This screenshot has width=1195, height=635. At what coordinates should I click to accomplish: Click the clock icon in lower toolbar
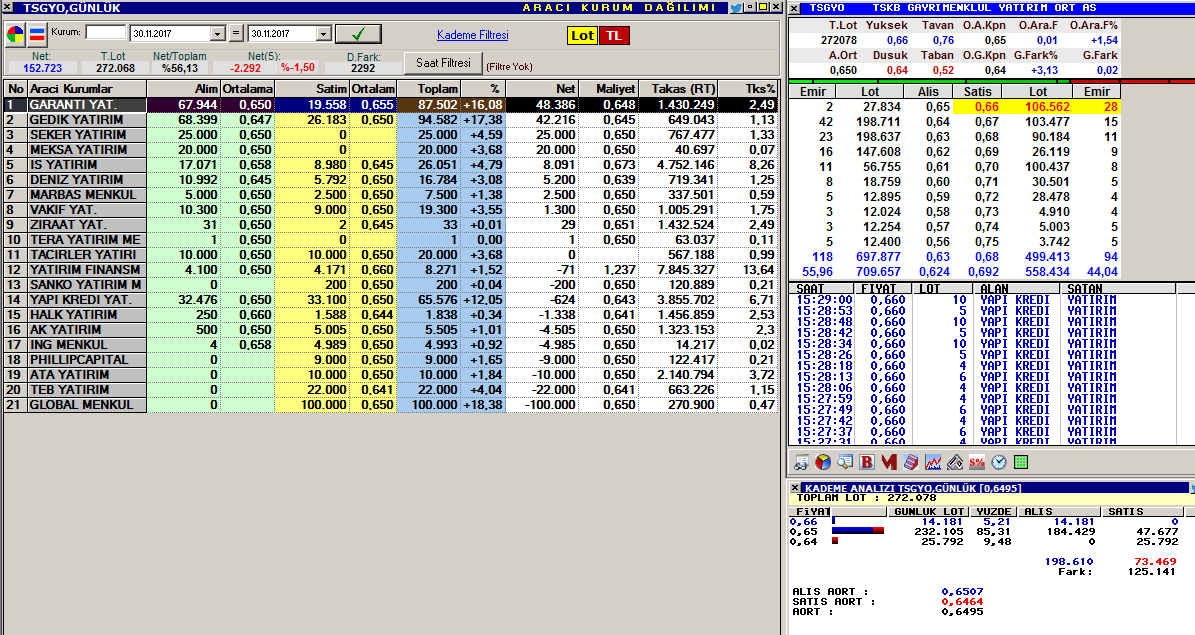point(999,462)
